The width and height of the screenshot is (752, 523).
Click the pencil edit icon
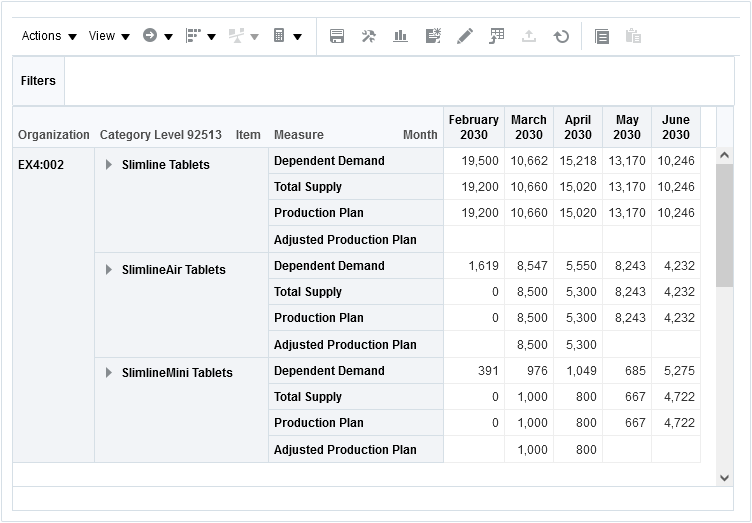pos(464,36)
